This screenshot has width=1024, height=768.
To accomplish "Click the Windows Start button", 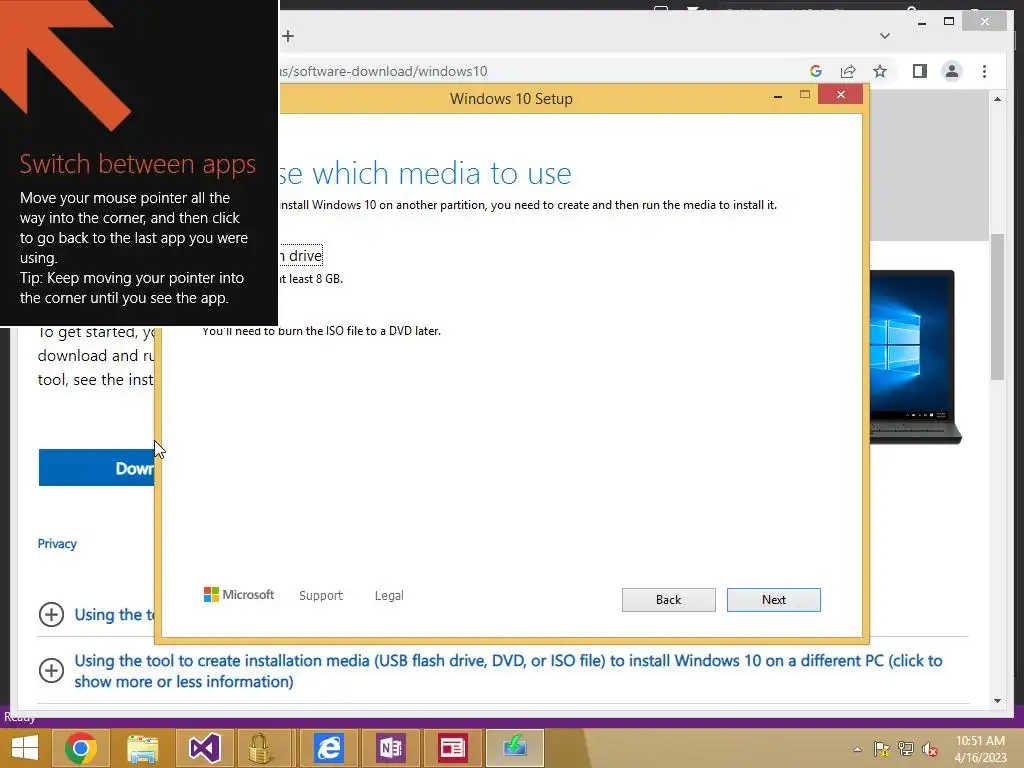I will click(x=25, y=748).
